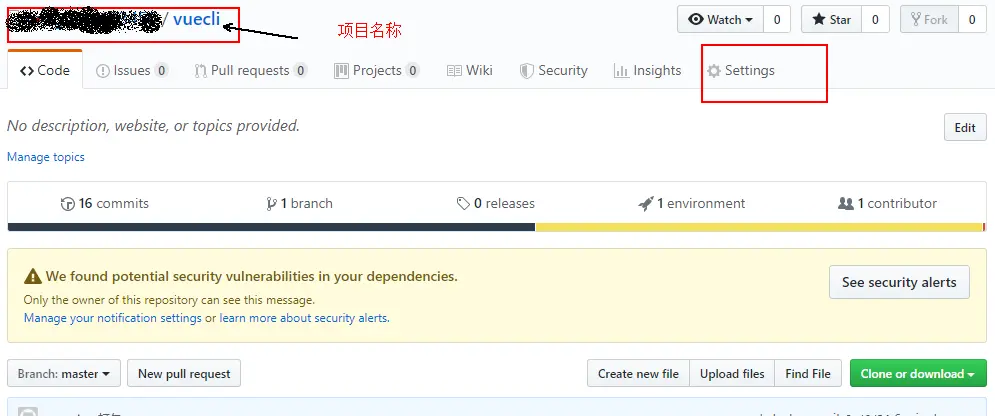Click the yellow segment of language bar
Image resolution: width=995 pixels, height=416 pixels.
click(759, 227)
